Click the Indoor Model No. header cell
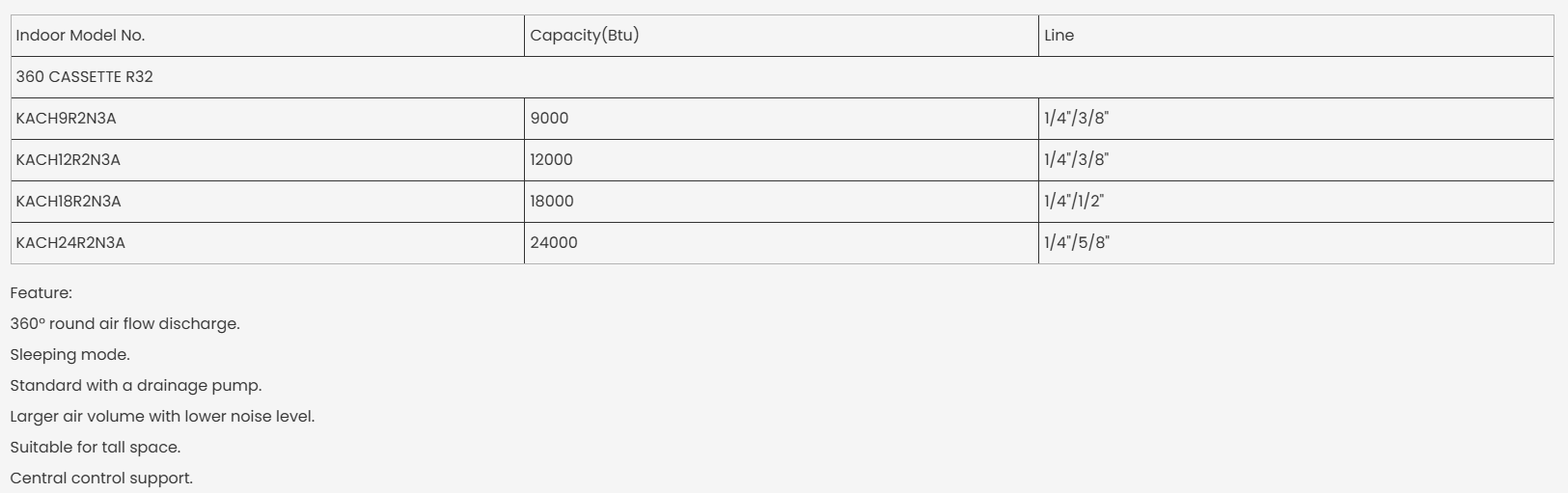The image size is (1568, 493). (80, 36)
